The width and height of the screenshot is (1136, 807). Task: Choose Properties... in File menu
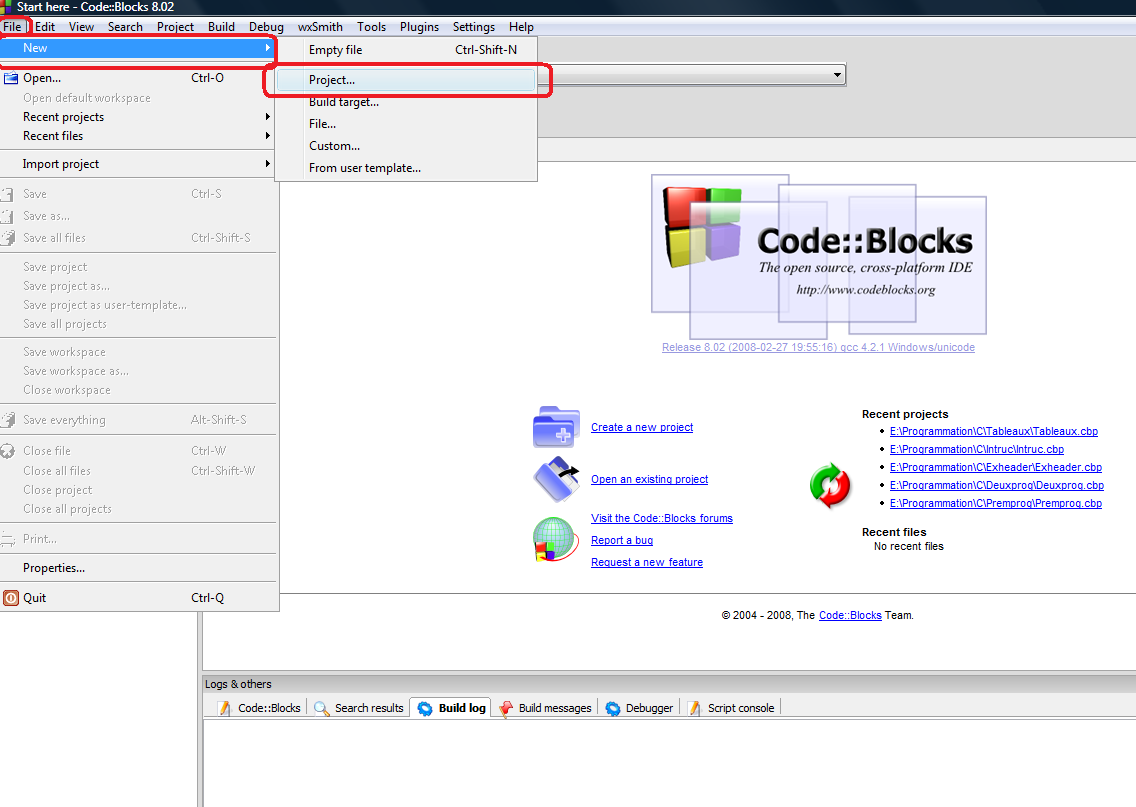tap(138, 568)
